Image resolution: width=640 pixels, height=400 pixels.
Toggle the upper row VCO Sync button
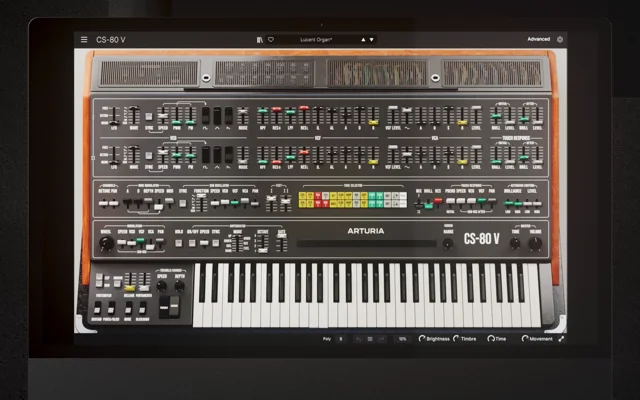(x=149, y=116)
